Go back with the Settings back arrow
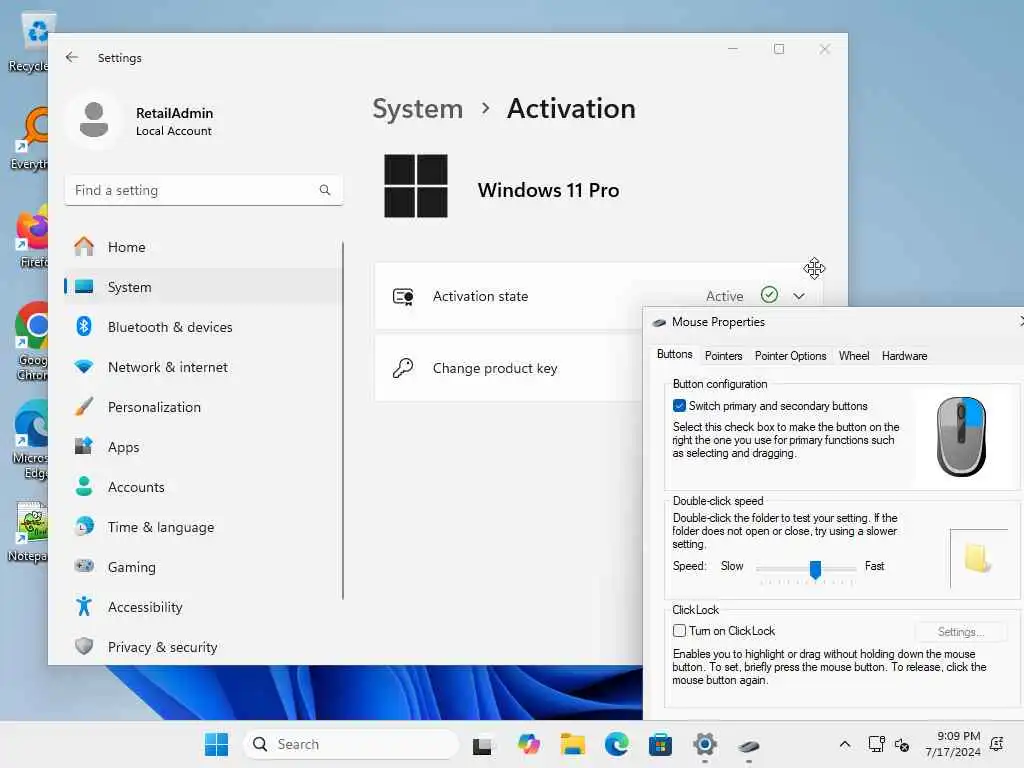This screenshot has height=768, width=1024. pos(72,57)
